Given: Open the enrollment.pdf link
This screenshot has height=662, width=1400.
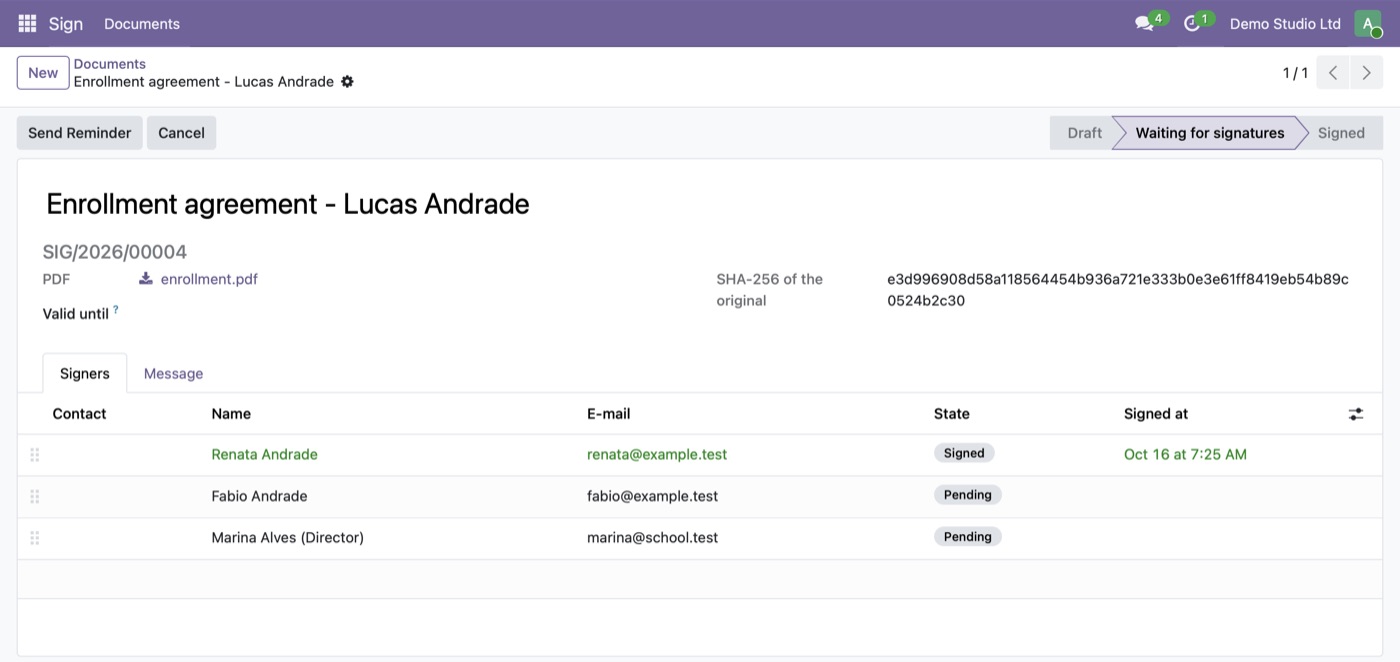Looking at the screenshot, I should [209, 279].
